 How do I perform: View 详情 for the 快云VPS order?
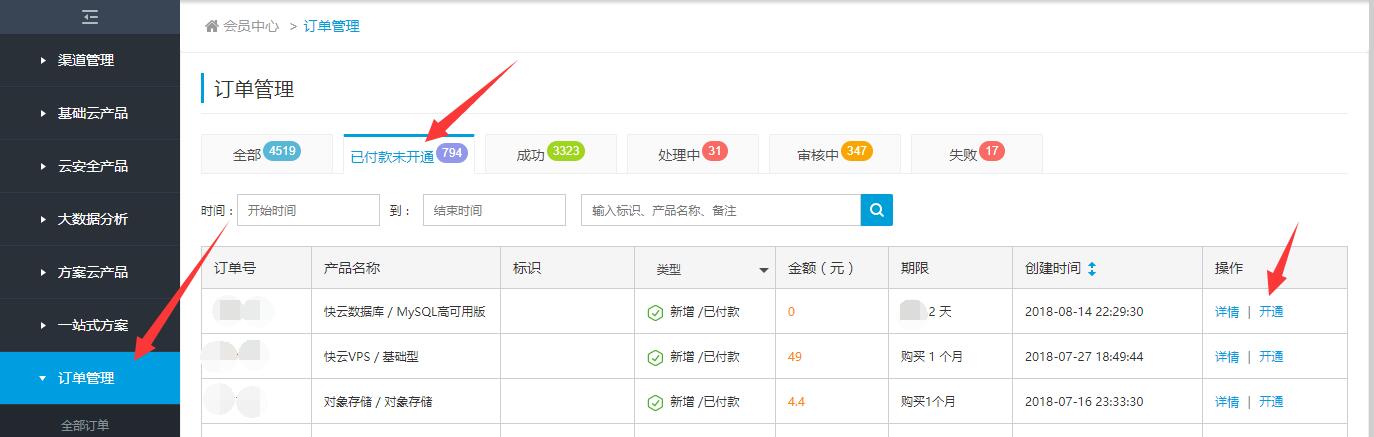[1226, 357]
